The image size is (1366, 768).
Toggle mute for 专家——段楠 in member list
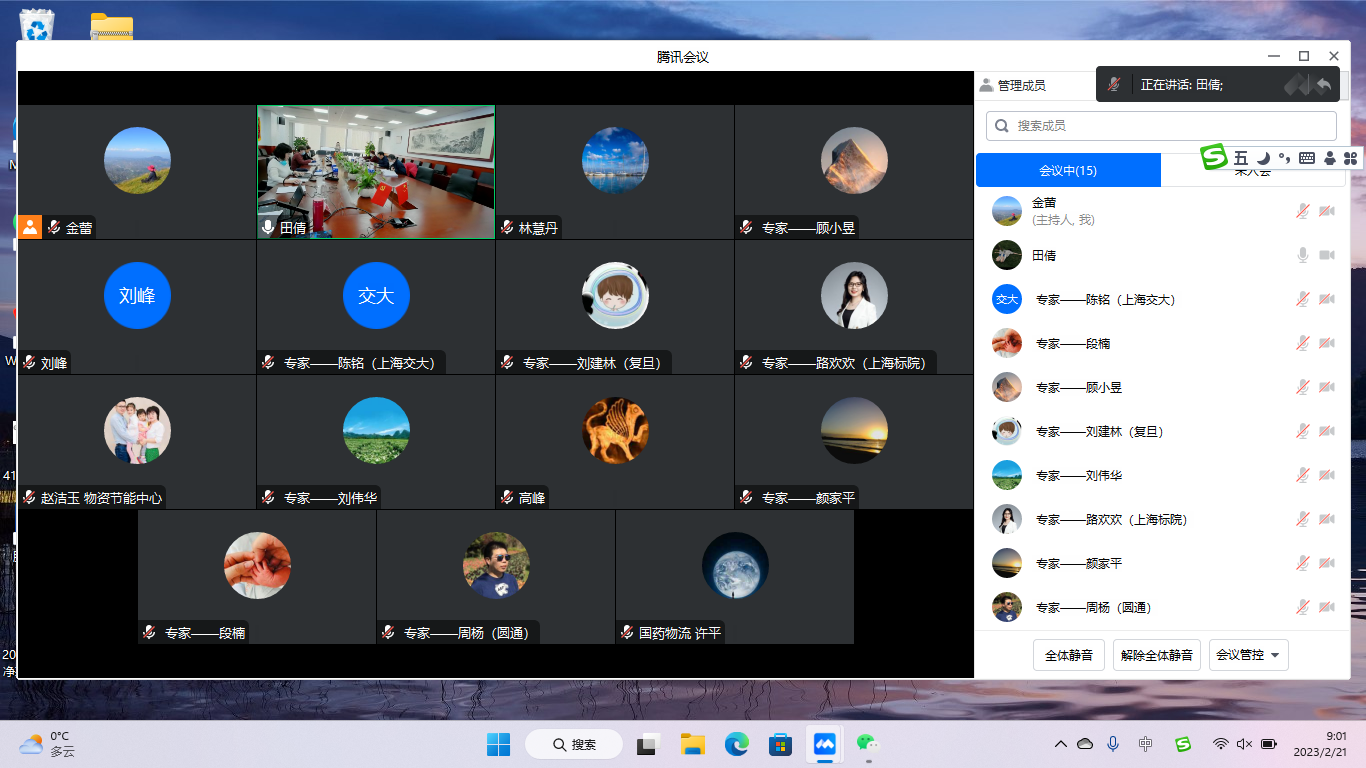coord(1302,344)
